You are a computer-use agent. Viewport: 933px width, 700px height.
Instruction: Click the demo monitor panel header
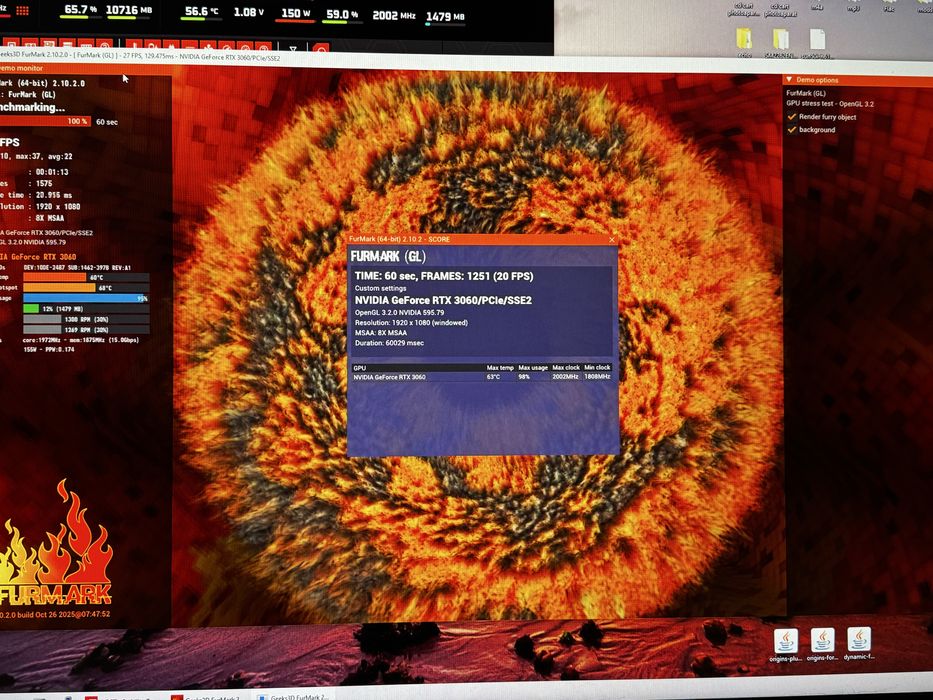pos(86,68)
